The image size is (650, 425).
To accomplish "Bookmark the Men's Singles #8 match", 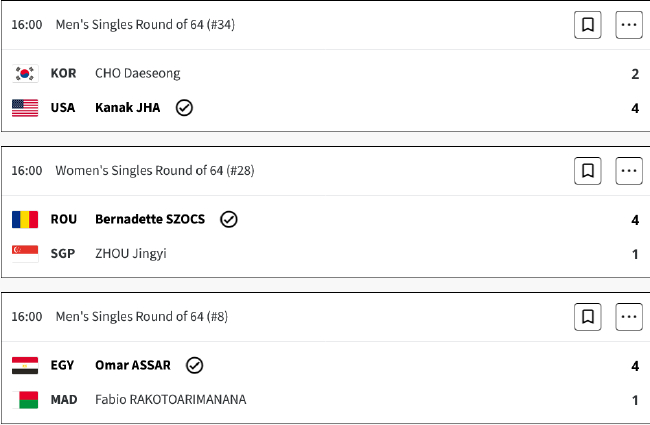I will tap(588, 317).
